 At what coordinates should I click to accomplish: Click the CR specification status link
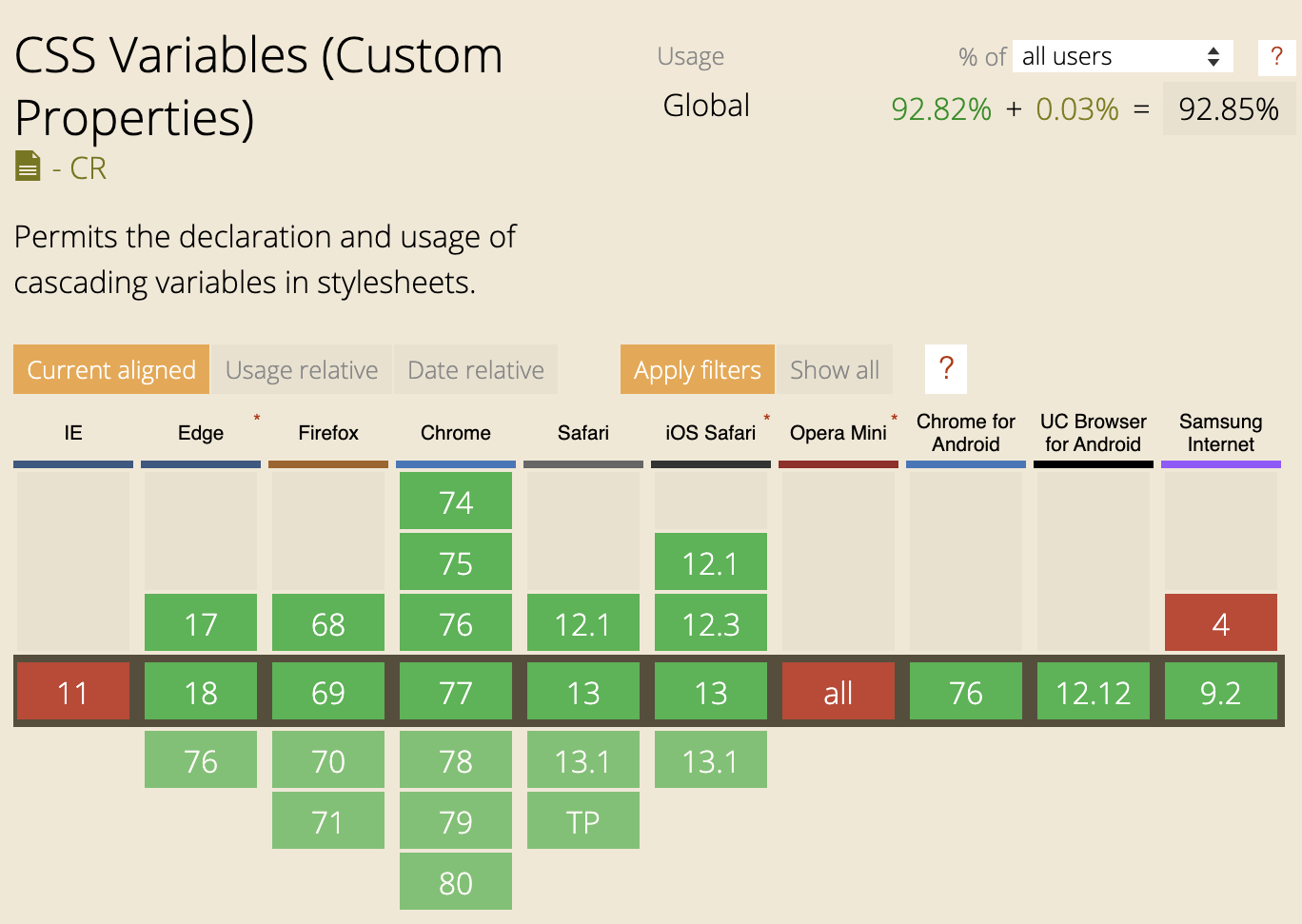pyautogui.click(x=88, y=168)
